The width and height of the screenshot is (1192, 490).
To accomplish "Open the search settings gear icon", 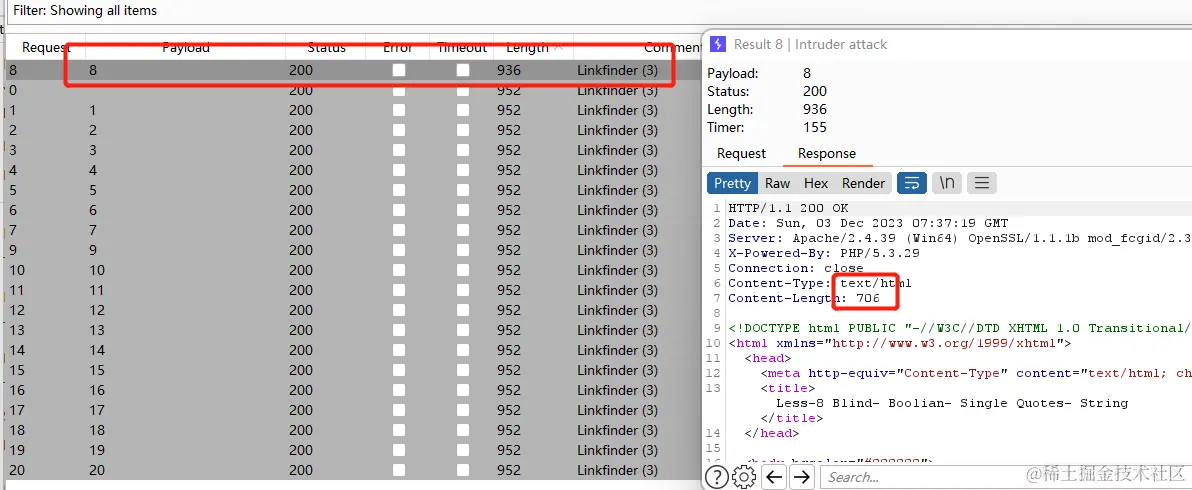I will click(x=744, y=477).
